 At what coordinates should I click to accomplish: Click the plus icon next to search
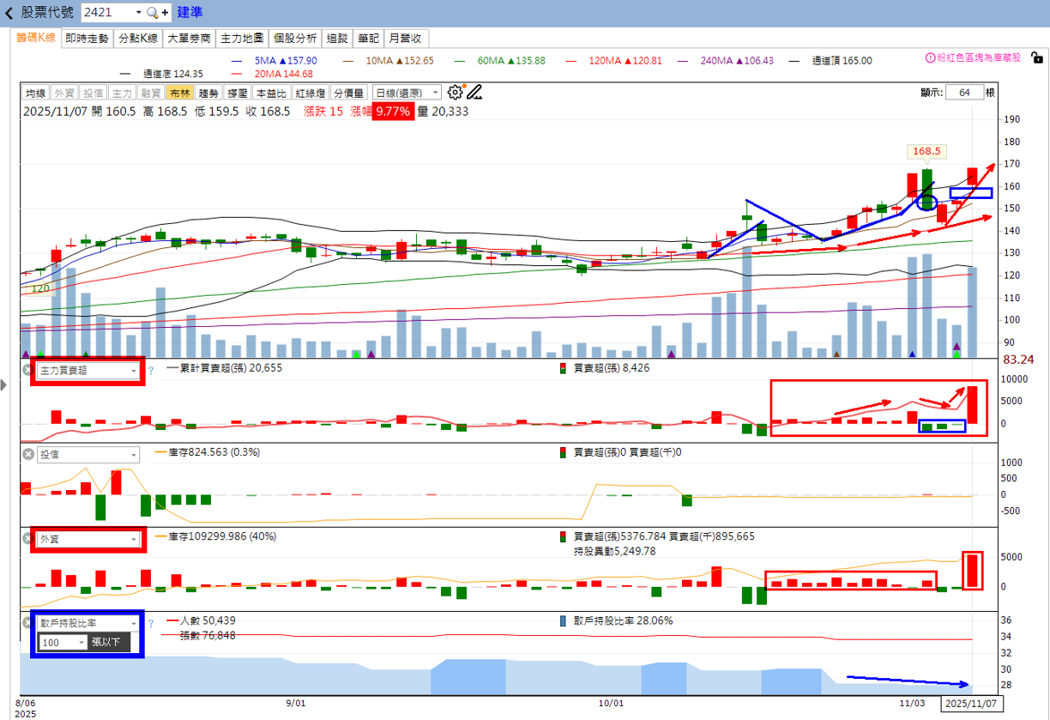point(165,12)
